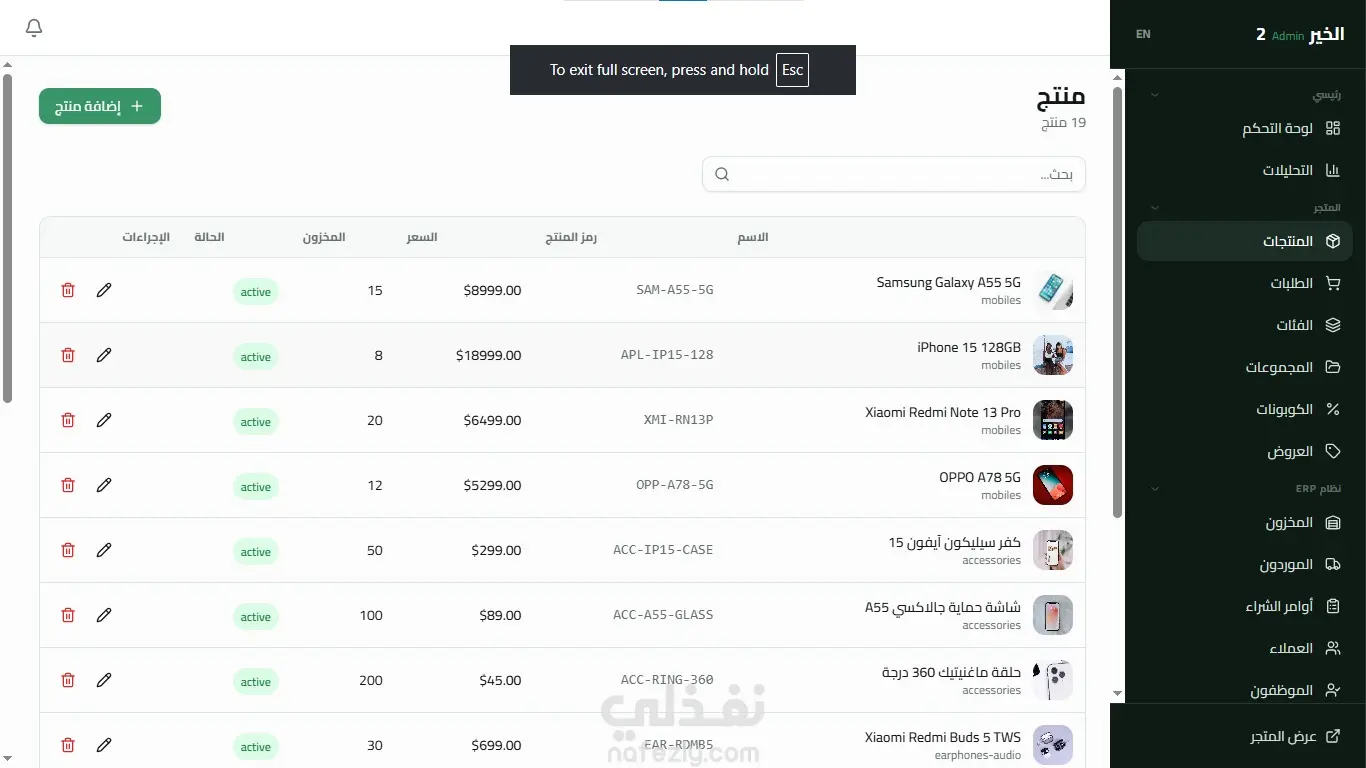Delete the ACC-IP15-CASE product
The image size is (1366, 768).
point(68,550)
